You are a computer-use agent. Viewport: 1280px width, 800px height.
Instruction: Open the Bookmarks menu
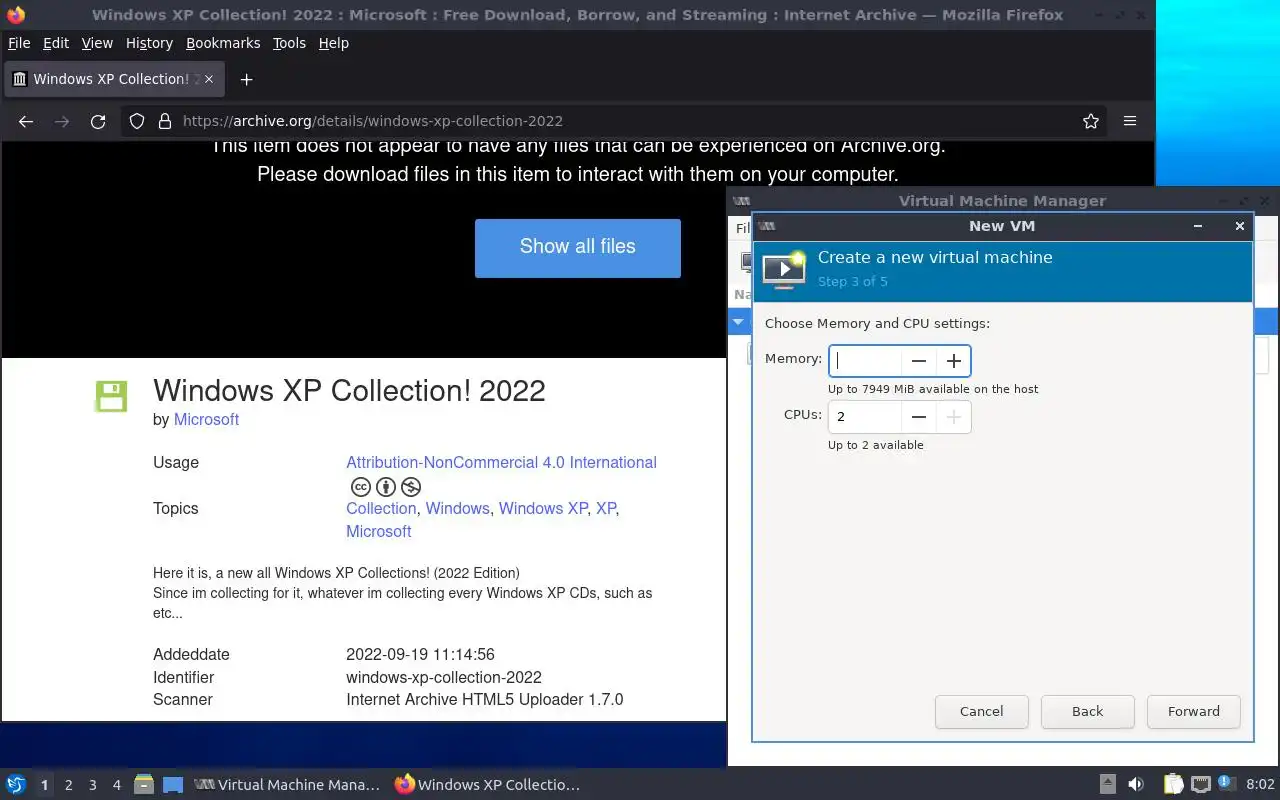tap(223, 43)
